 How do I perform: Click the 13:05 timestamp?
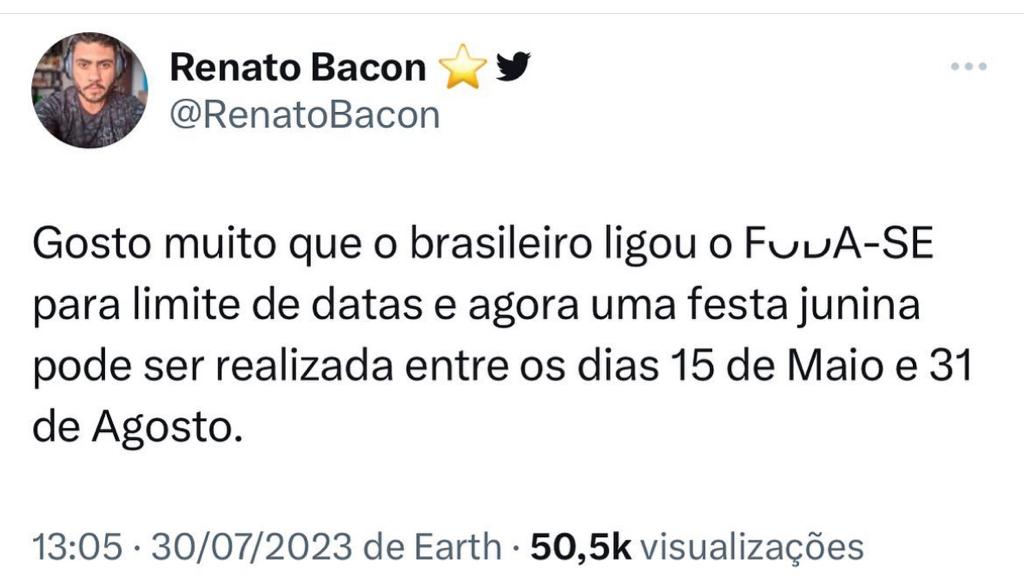click(78, 547)
